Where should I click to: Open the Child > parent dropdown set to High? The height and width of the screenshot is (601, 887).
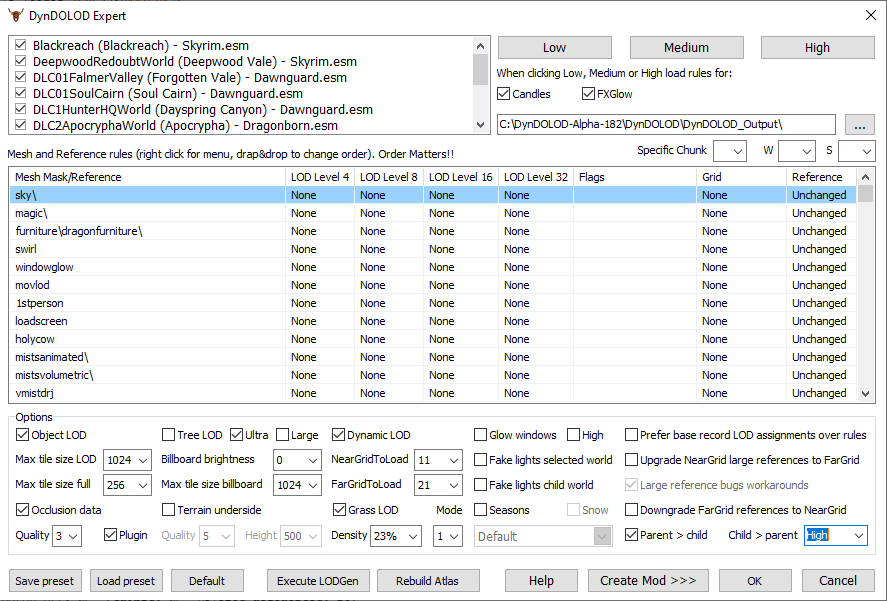(x=835, y=536)
